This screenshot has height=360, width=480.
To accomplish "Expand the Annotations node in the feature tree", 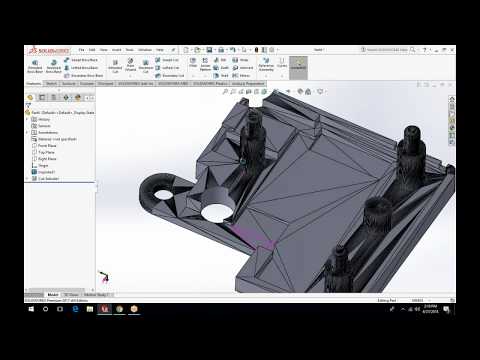I will point(28,133).
